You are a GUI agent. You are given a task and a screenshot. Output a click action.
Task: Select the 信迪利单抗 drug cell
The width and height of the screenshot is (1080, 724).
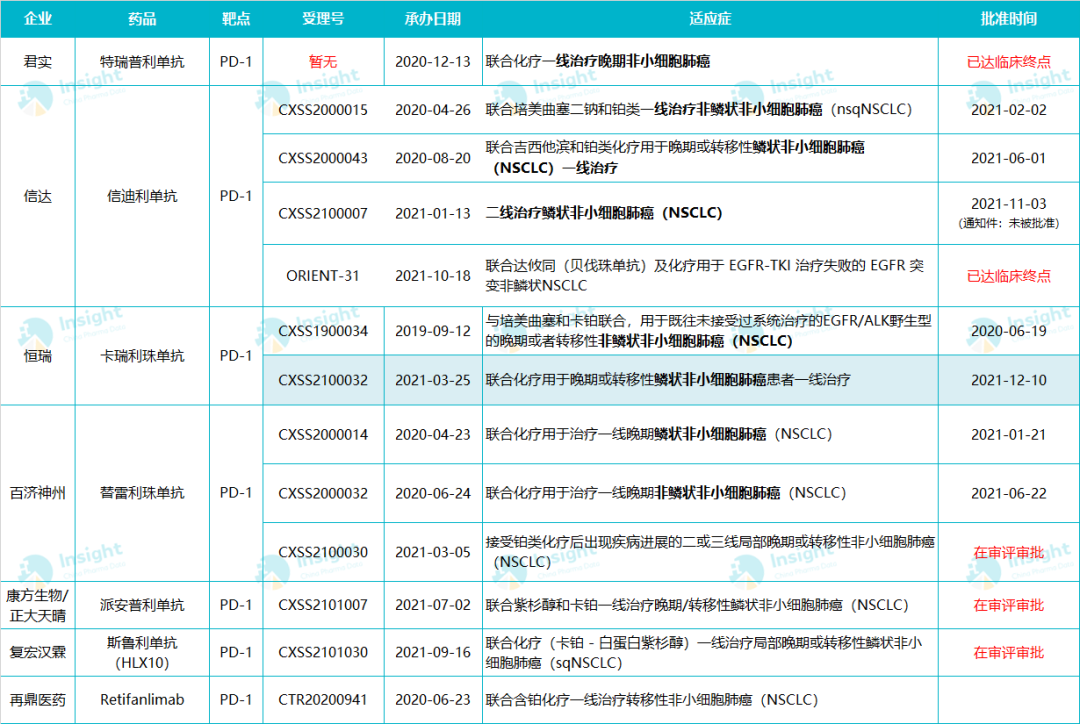click(142, 196)
